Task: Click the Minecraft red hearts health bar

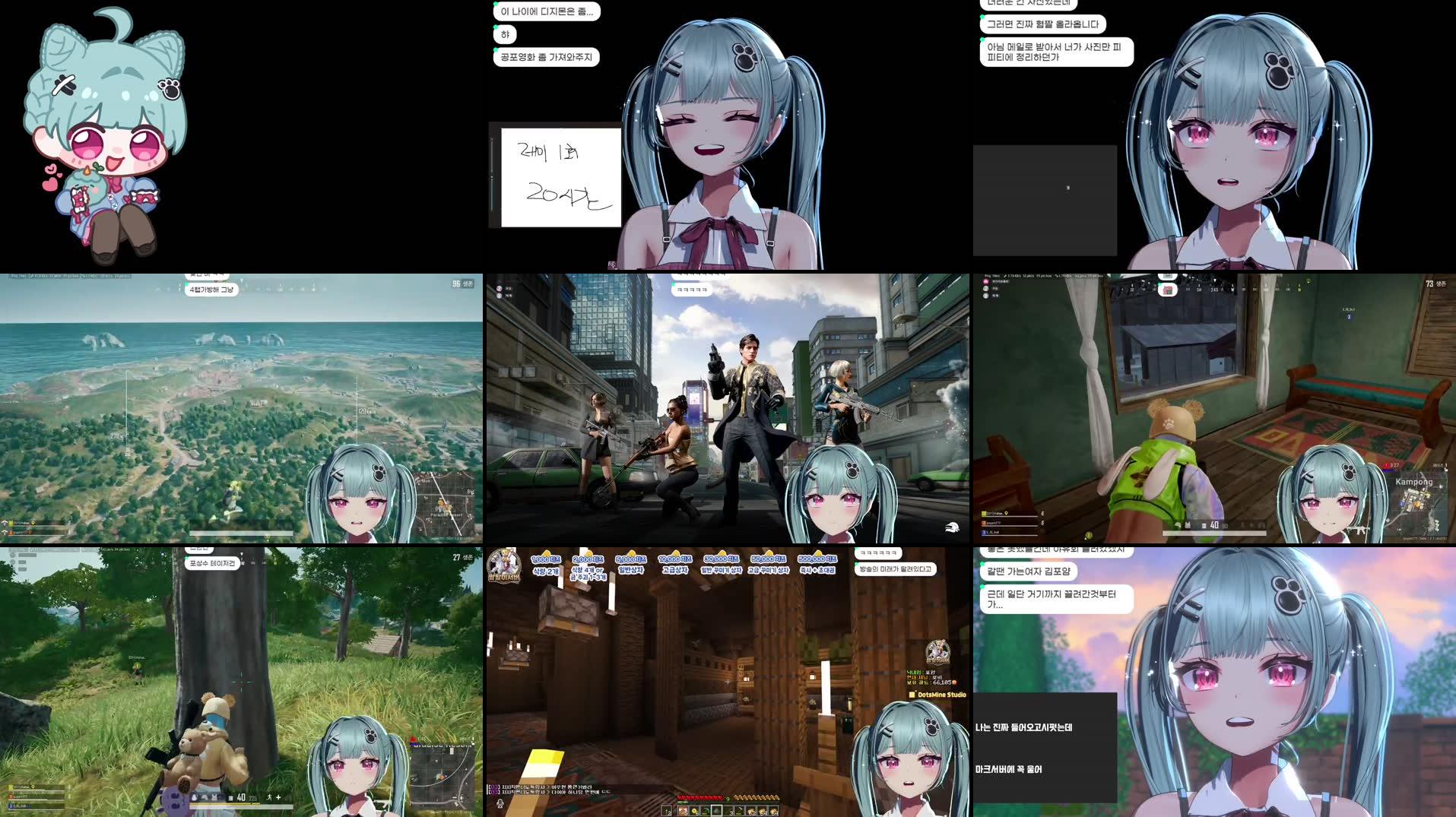Action: tap(700, 798)
